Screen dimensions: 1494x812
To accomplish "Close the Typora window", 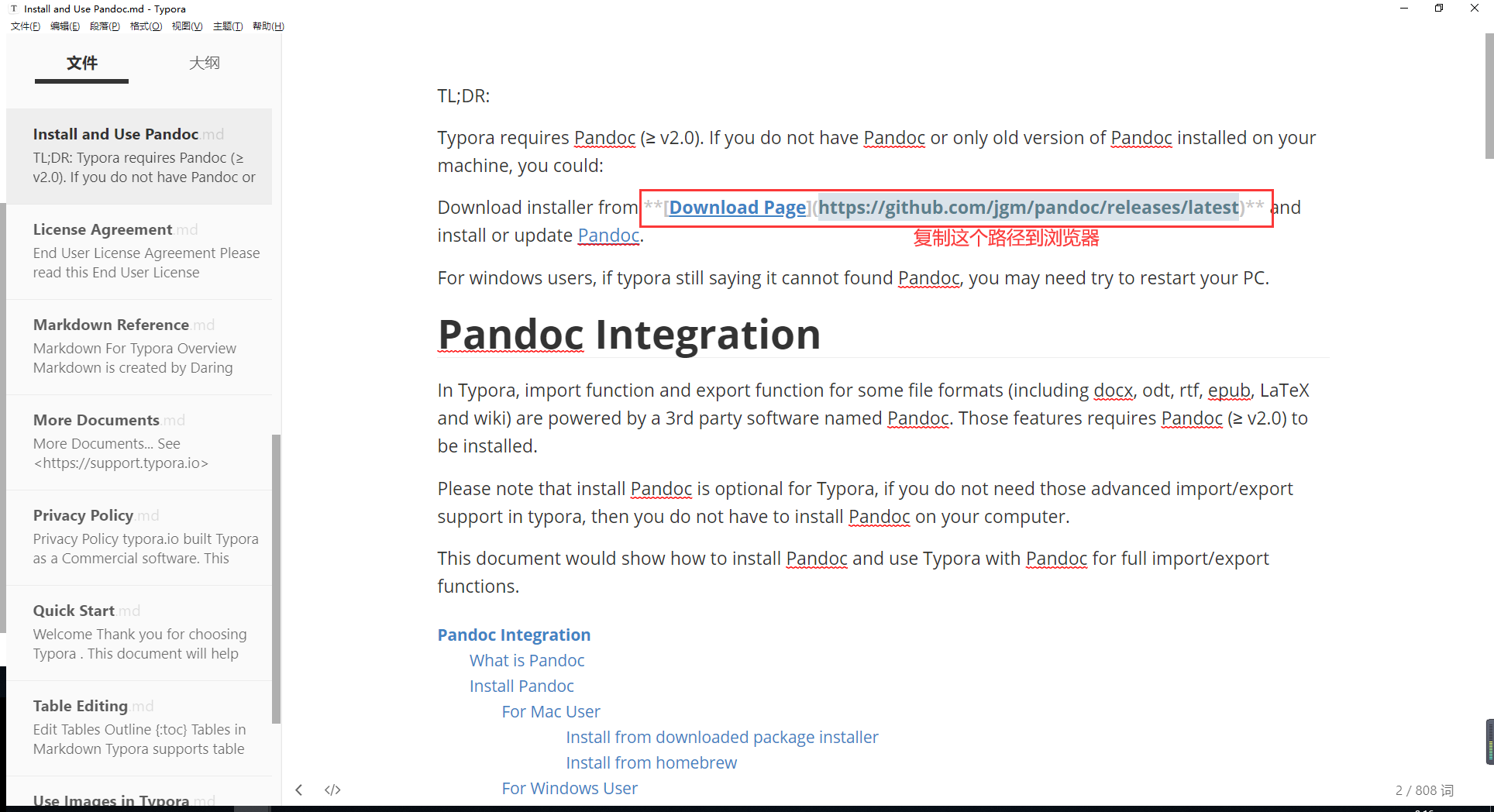I will (x=1475, y=9).
